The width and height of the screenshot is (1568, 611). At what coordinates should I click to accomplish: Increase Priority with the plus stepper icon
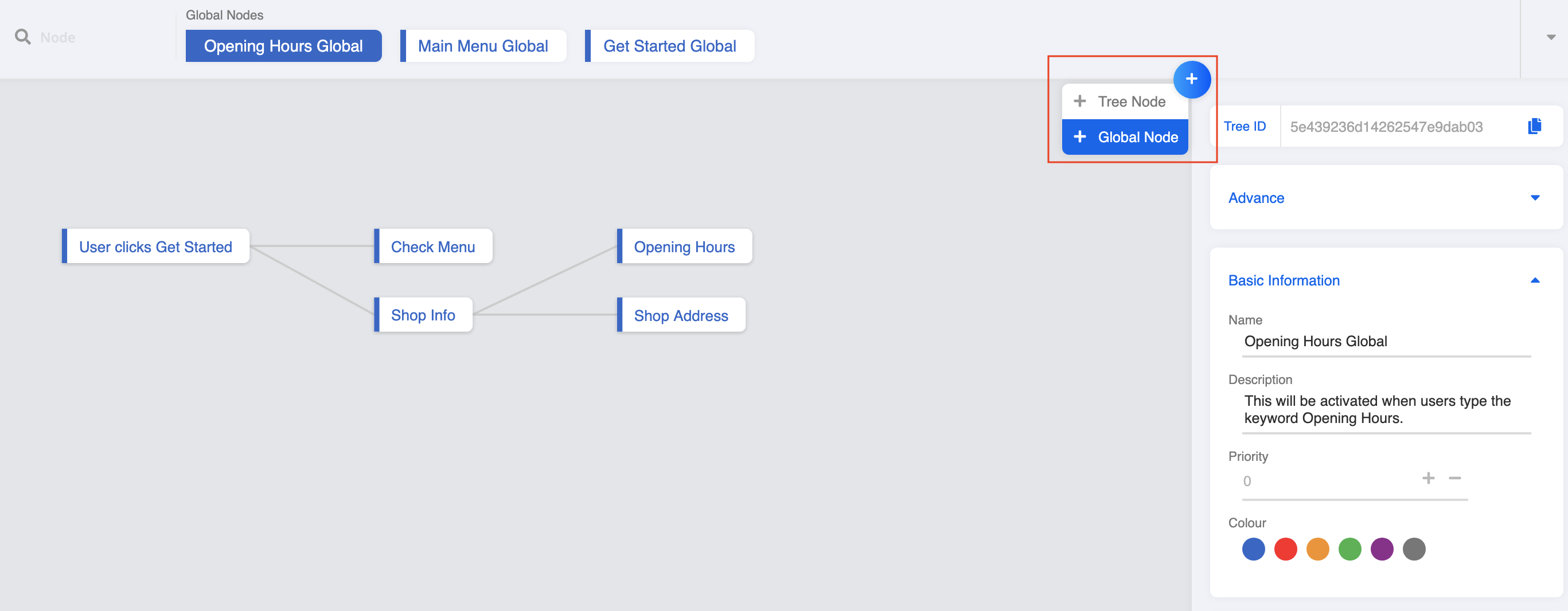(x=1428, y=479)
